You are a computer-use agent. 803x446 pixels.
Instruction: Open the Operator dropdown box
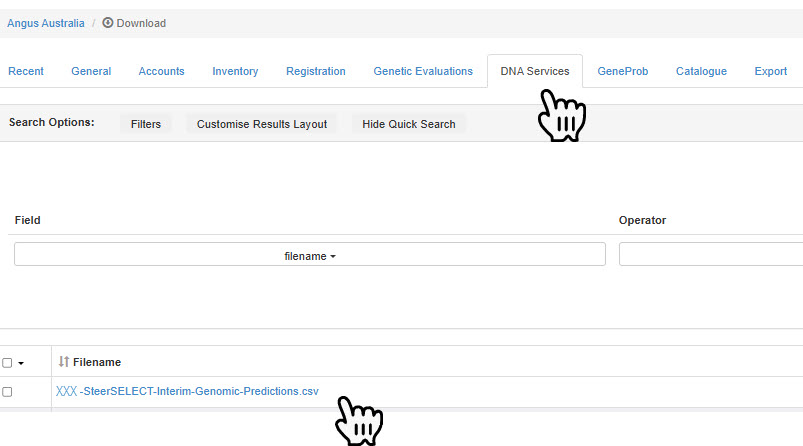pos(710,255)
